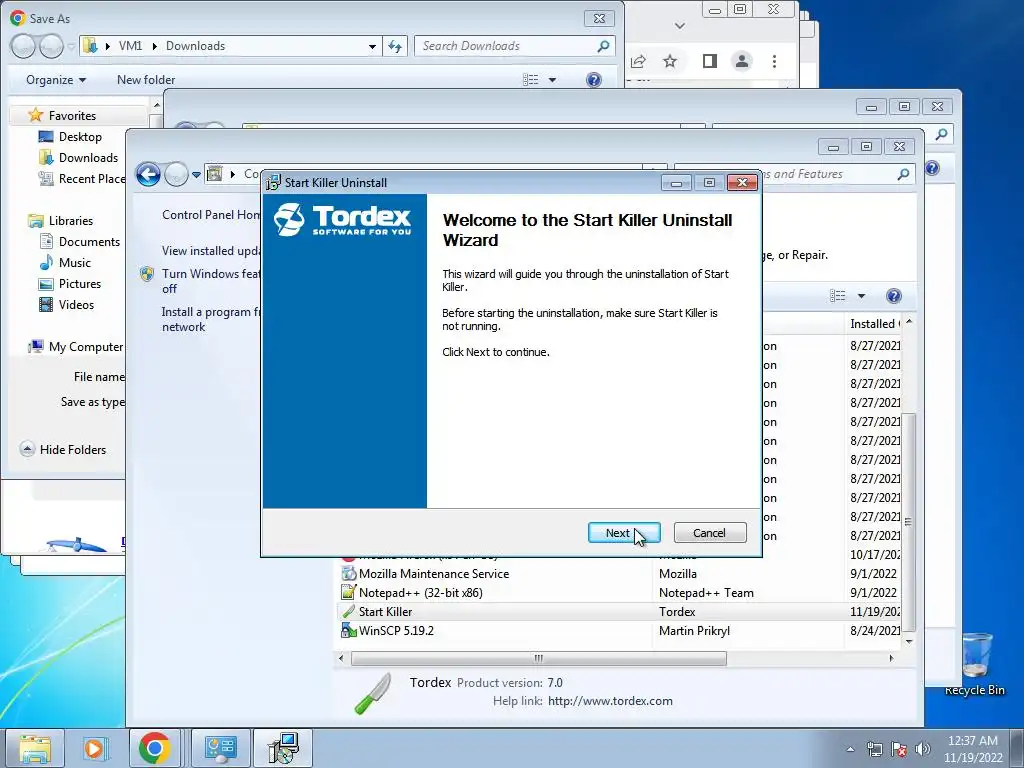Click the help icon in Save As dialog
This screenshot has width=1024, height=768.
(x=594, y=80)
